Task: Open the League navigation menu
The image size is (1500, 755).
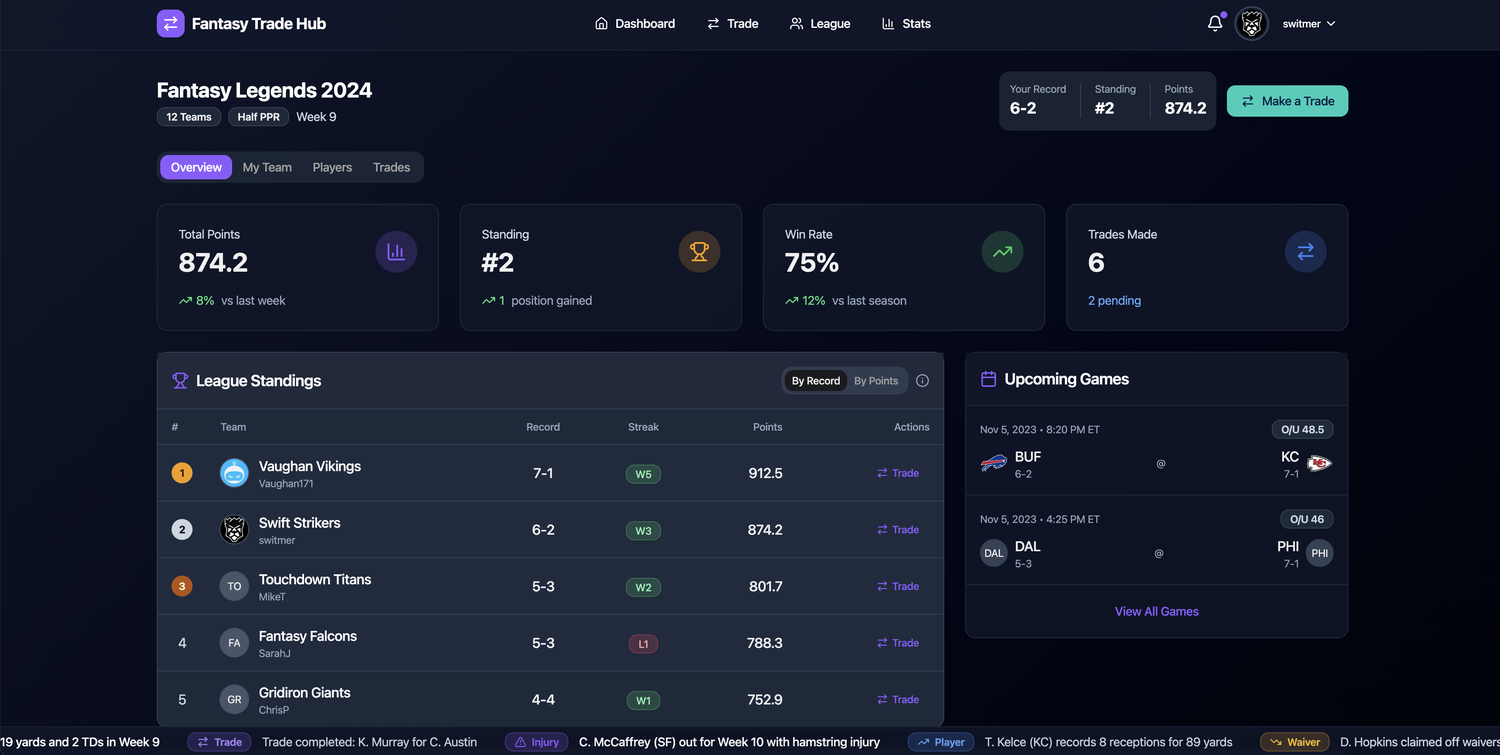Action: tap(819, 24)
